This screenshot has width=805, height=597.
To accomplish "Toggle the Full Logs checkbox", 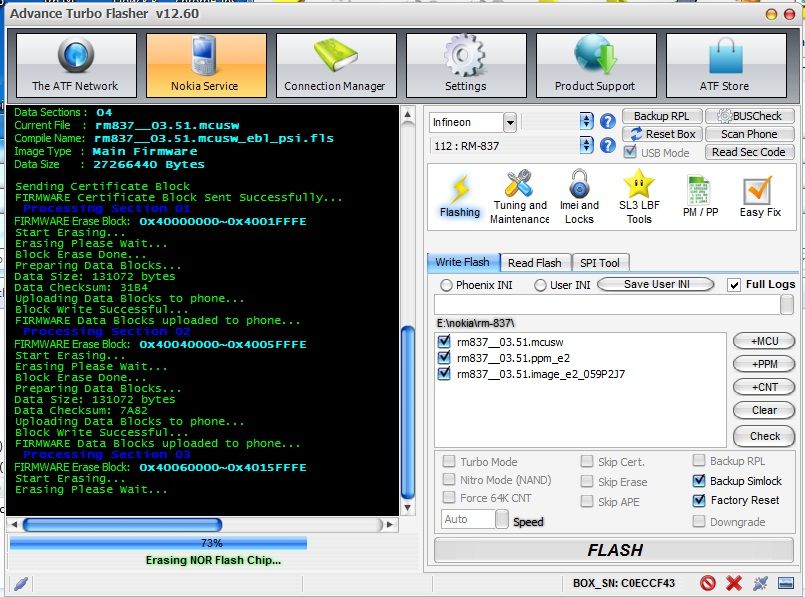I will click(735, 285).
